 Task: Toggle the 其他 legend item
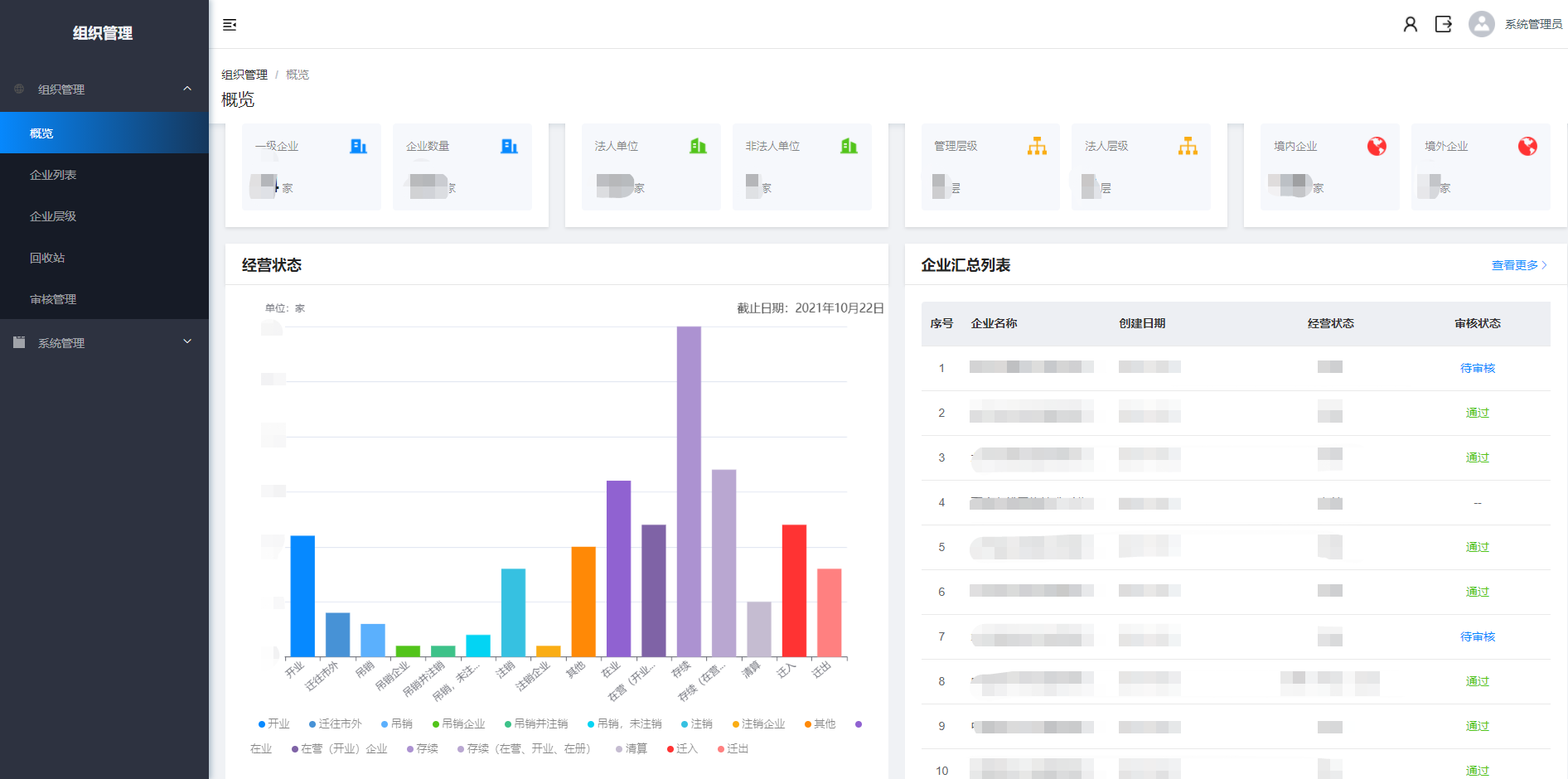click(820, 723)
